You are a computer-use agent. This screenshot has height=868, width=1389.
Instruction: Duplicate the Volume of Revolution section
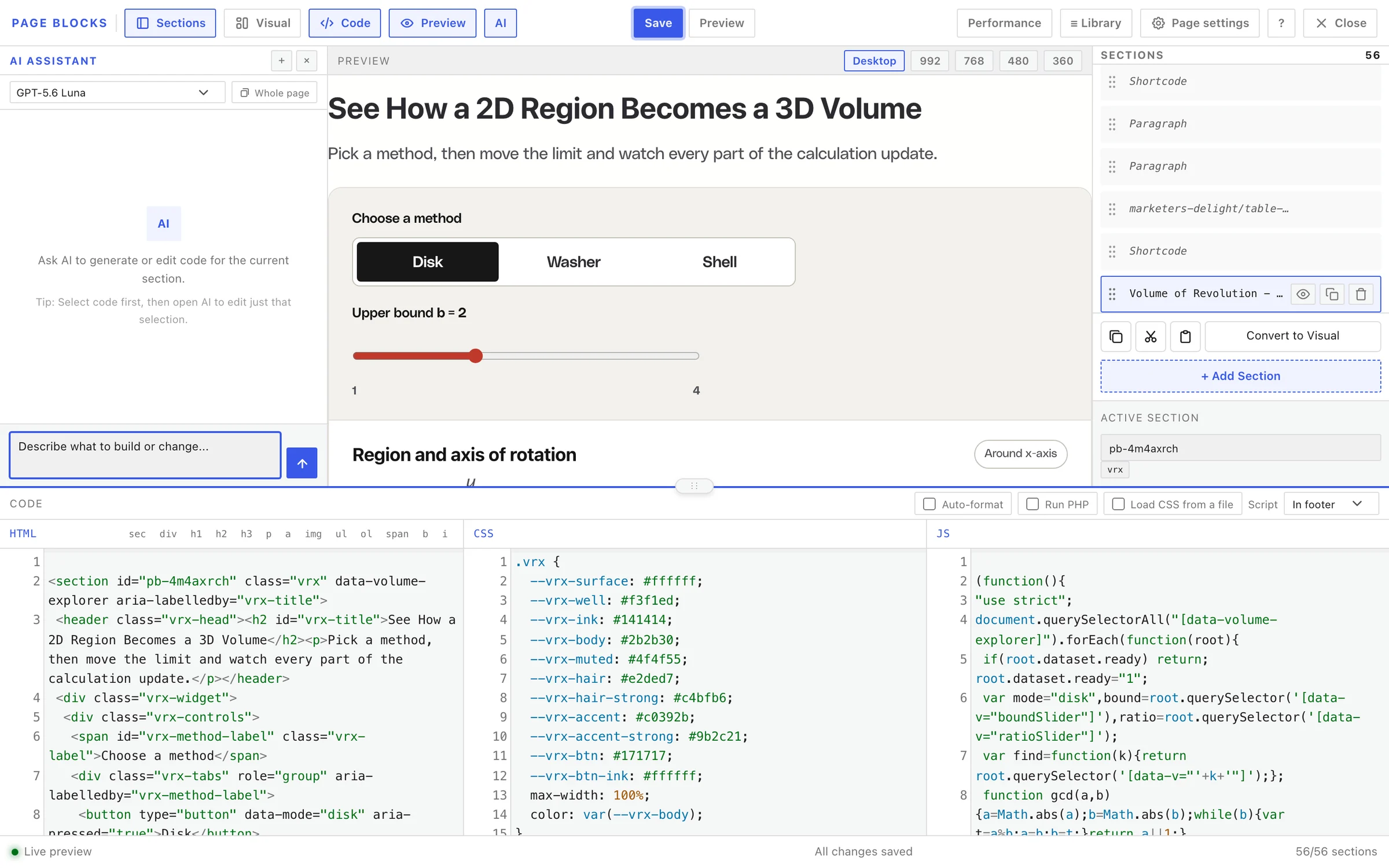(x=1332, y=294)
